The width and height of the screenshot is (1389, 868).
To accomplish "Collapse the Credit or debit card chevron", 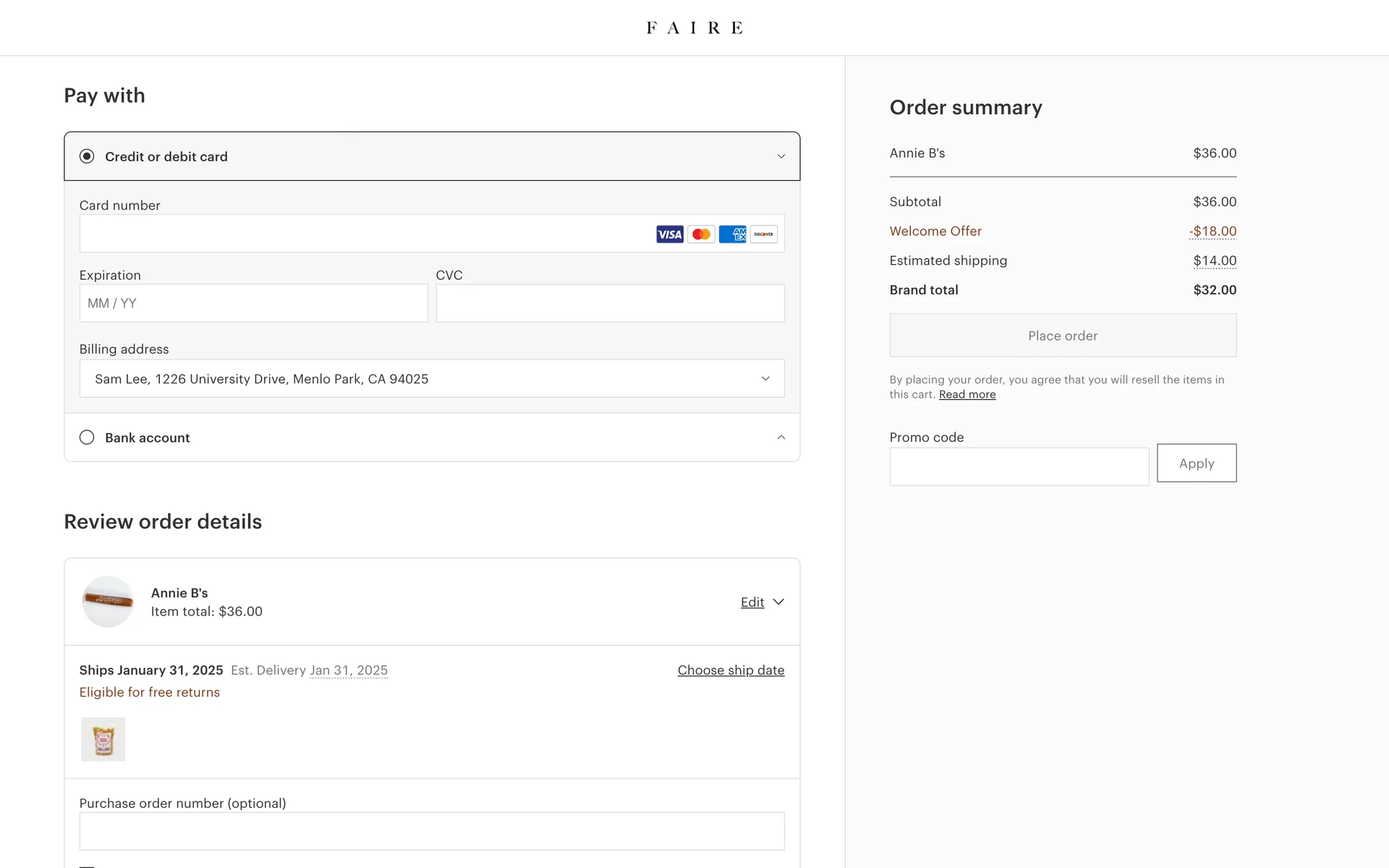I will click(781, 156).
